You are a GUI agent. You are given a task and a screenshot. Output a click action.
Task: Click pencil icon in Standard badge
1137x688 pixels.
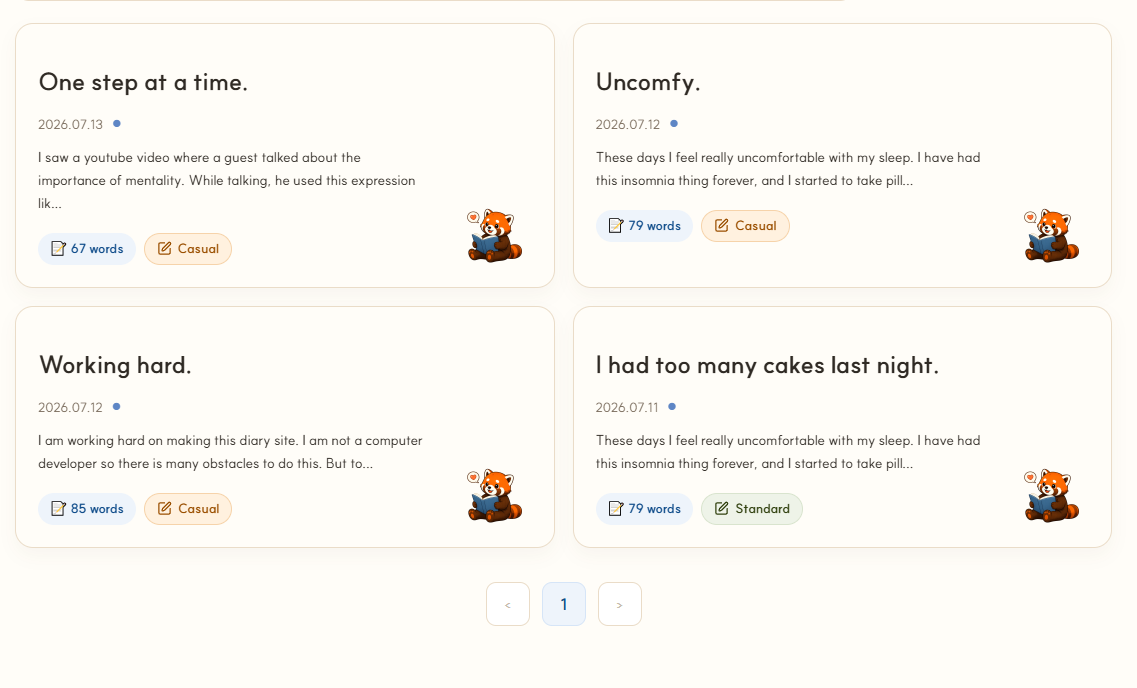(x=722, y=508)
